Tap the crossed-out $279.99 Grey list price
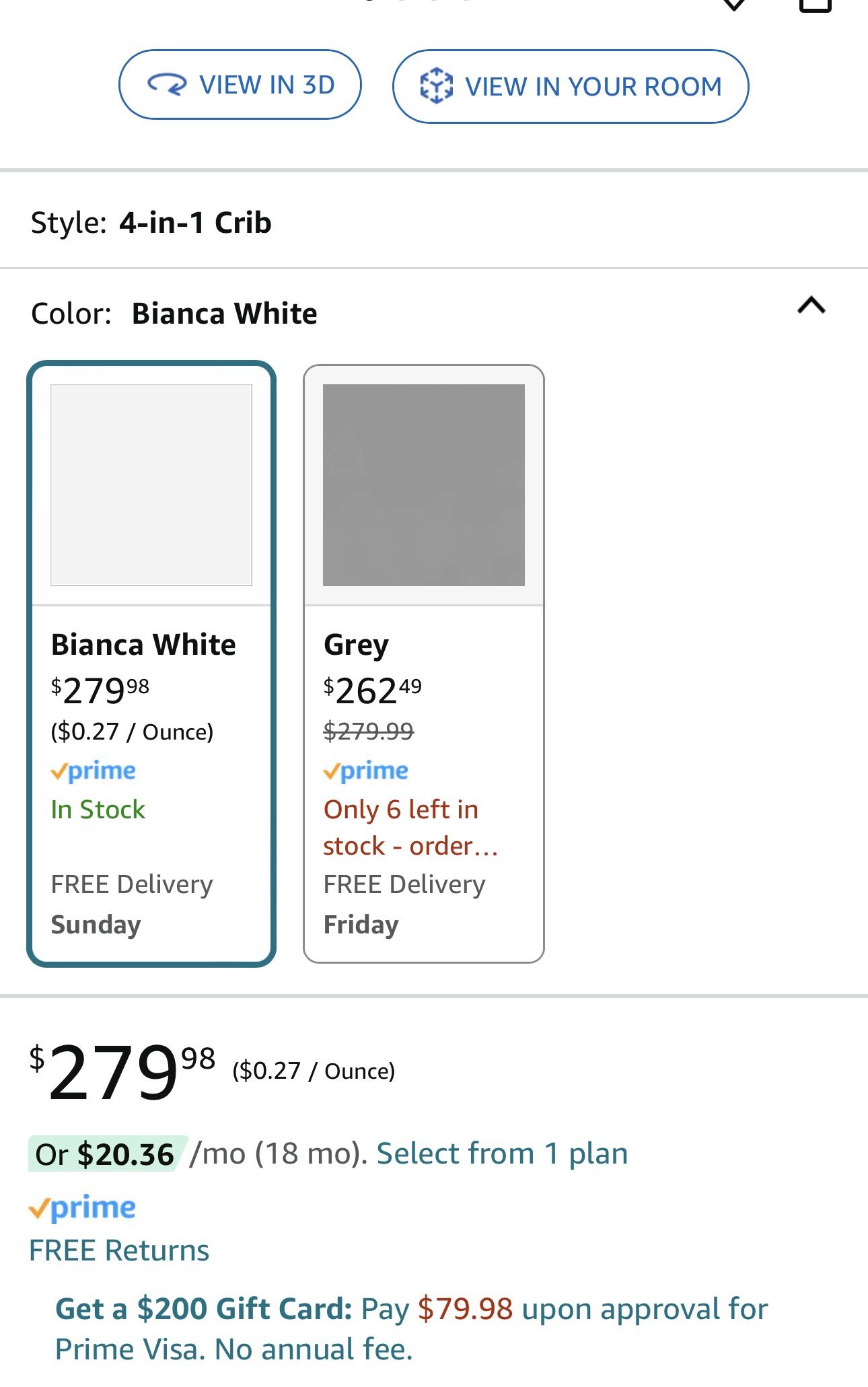The image size is (868, 1387). 369,731
